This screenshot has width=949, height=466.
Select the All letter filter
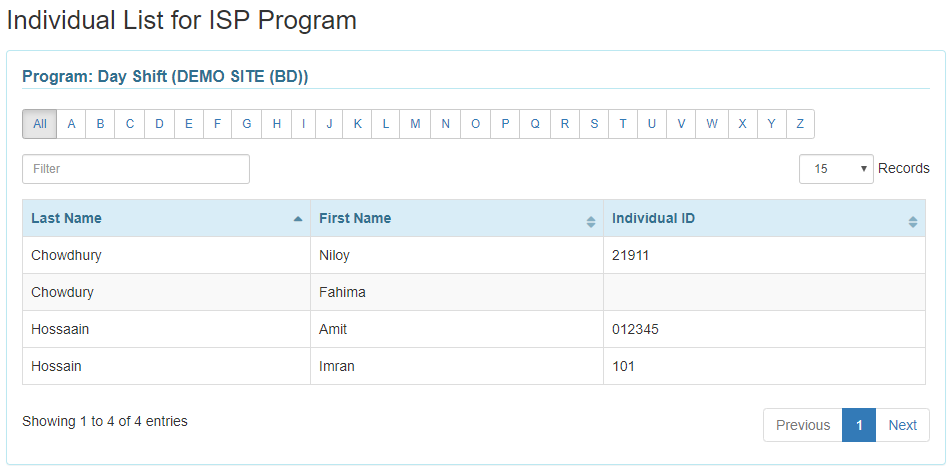(39, 124)
